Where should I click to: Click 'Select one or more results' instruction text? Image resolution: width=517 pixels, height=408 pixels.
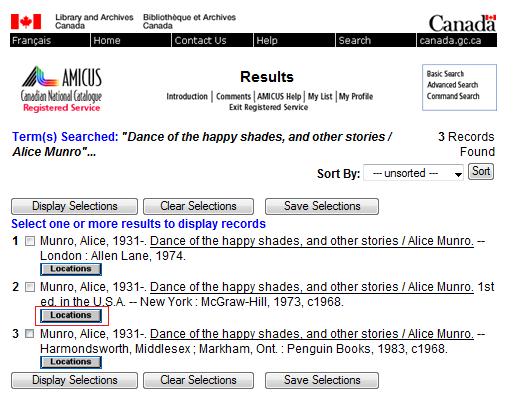[x=138, y=224]
